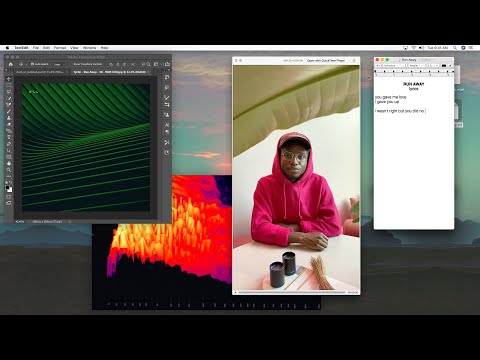Click the Quick Look share icon
Screen dimensions: 480x360
coord(354,61)
